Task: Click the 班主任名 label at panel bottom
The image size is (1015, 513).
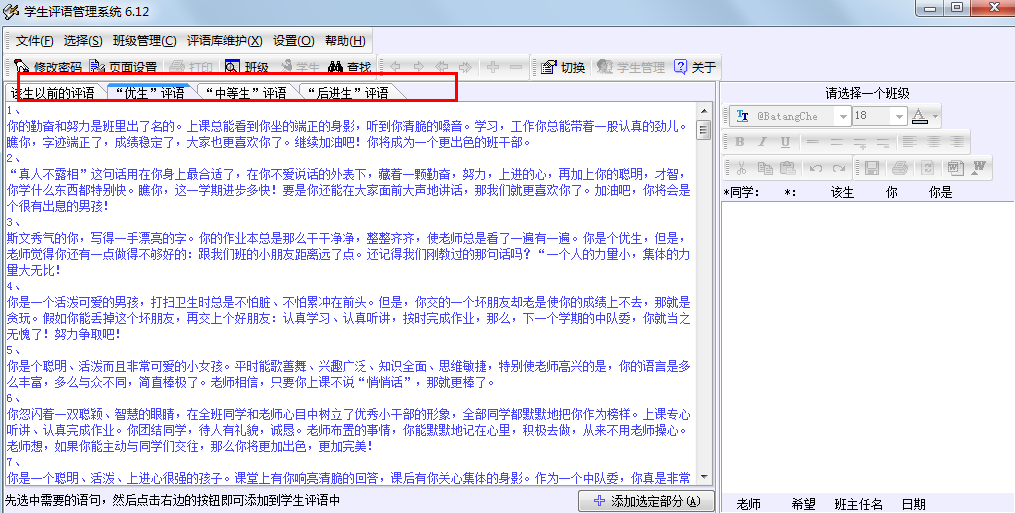Action: 858,504
